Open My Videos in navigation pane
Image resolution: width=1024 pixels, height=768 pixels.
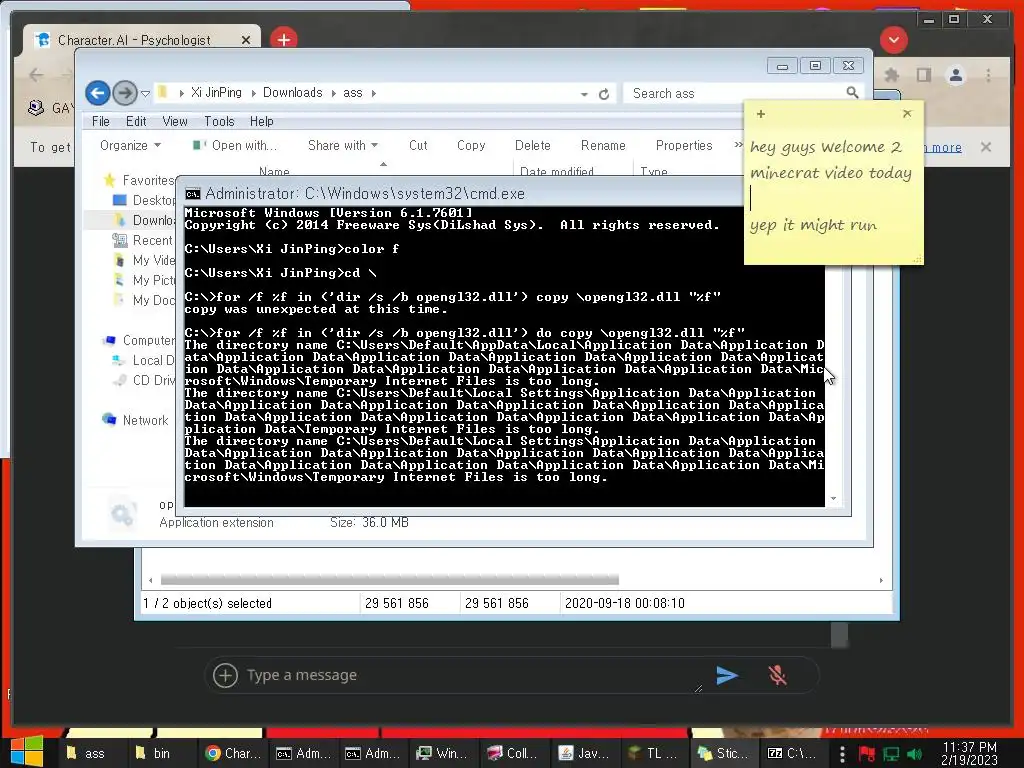click(144, 261)
